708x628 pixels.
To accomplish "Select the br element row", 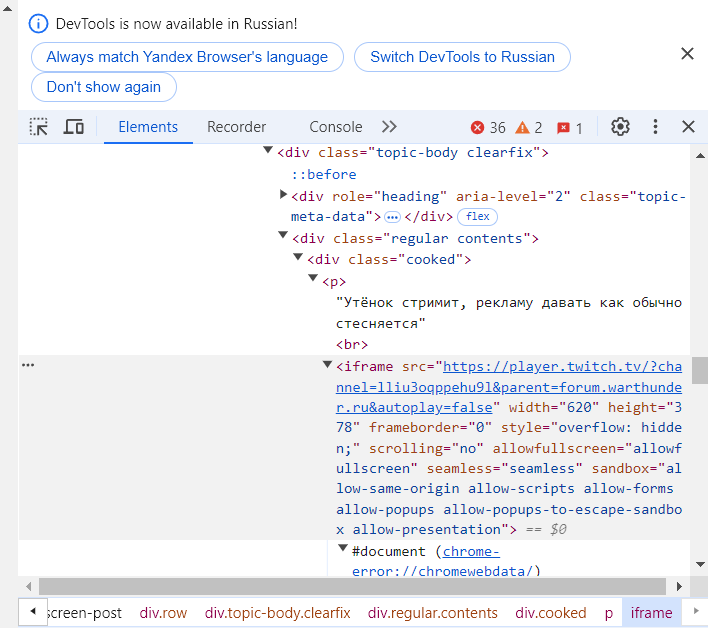I will [352, 345].
